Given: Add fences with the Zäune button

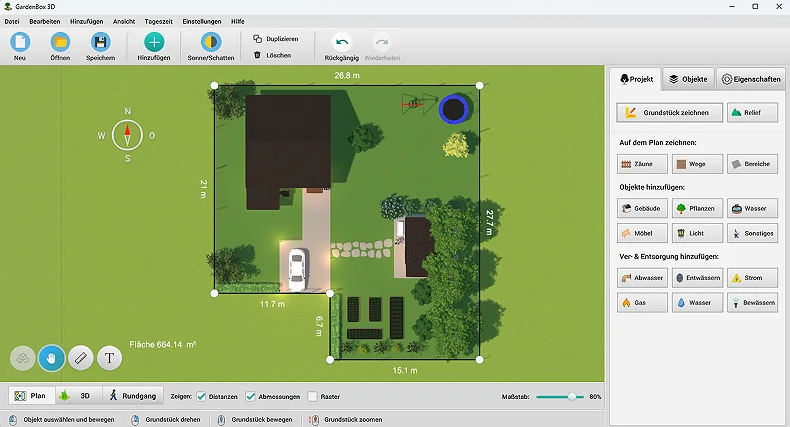Looking at the screenshot, I should (x=642, y=164).
